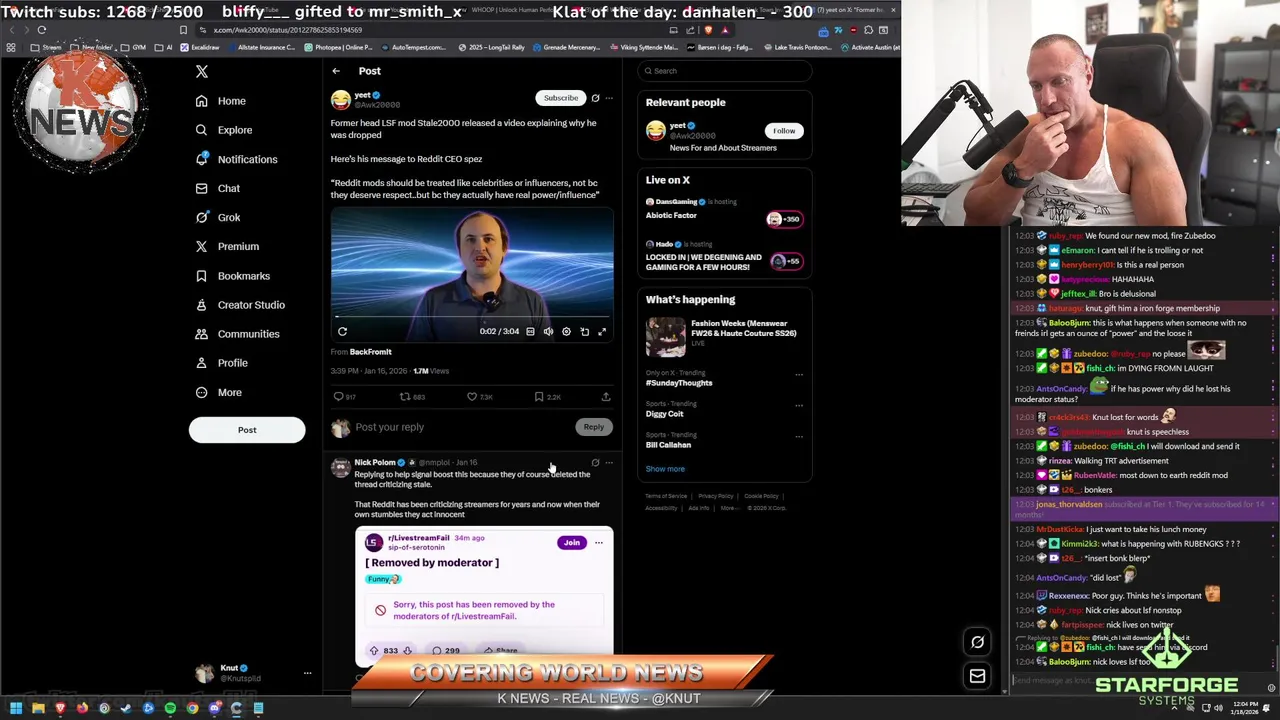Screen dimensions: 1280x720
Task: Click the video progress bar
Action: click(x=472, y=317)
